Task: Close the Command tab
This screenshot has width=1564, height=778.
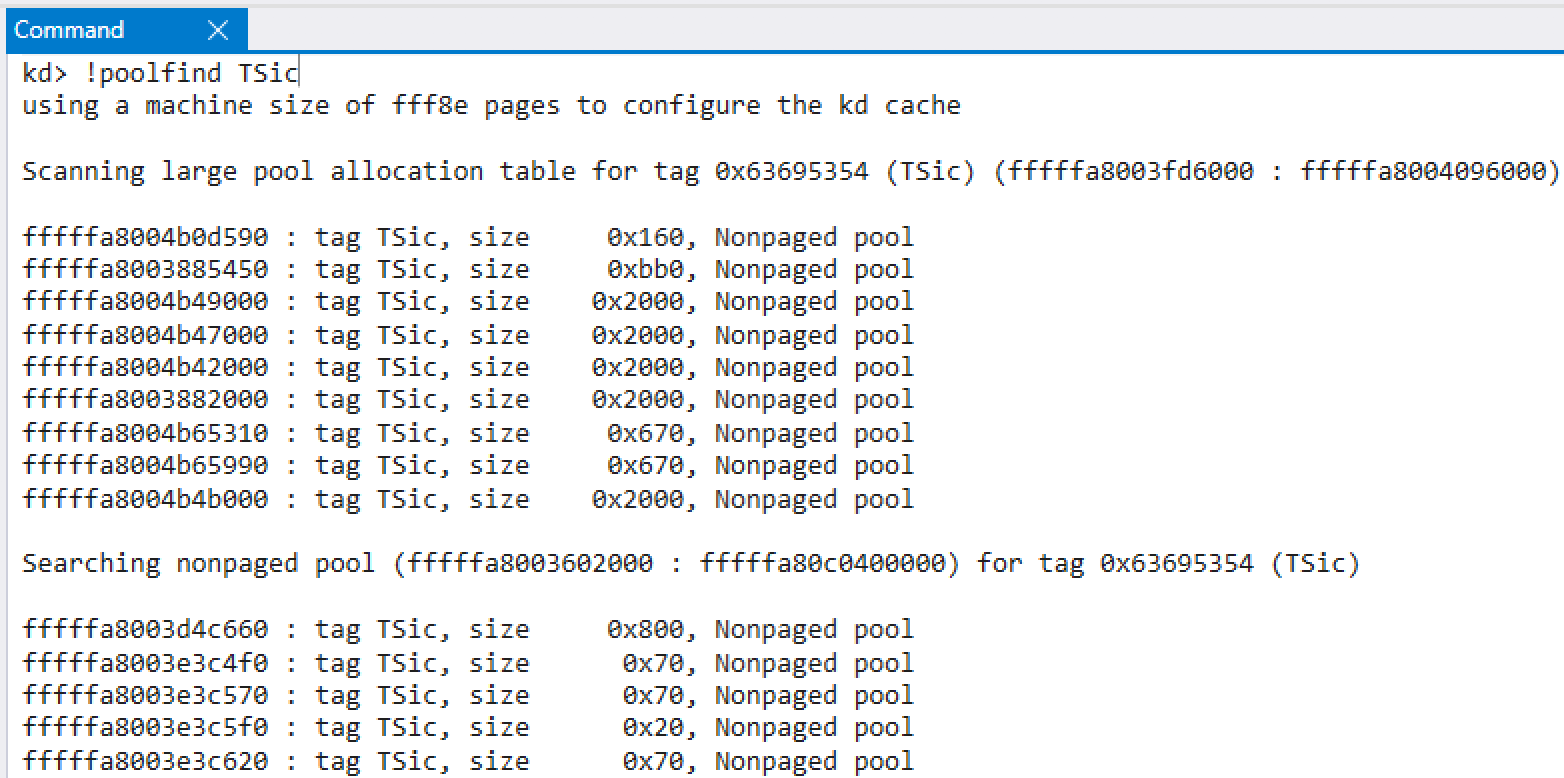Action: click(217, 30)
